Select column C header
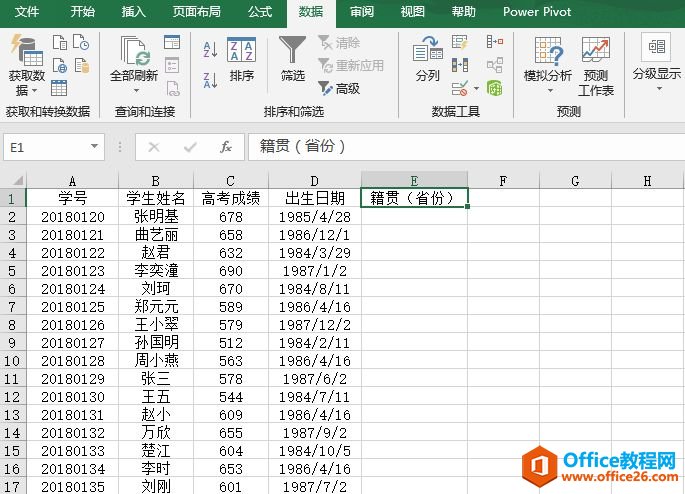 (x=231, y=181)
